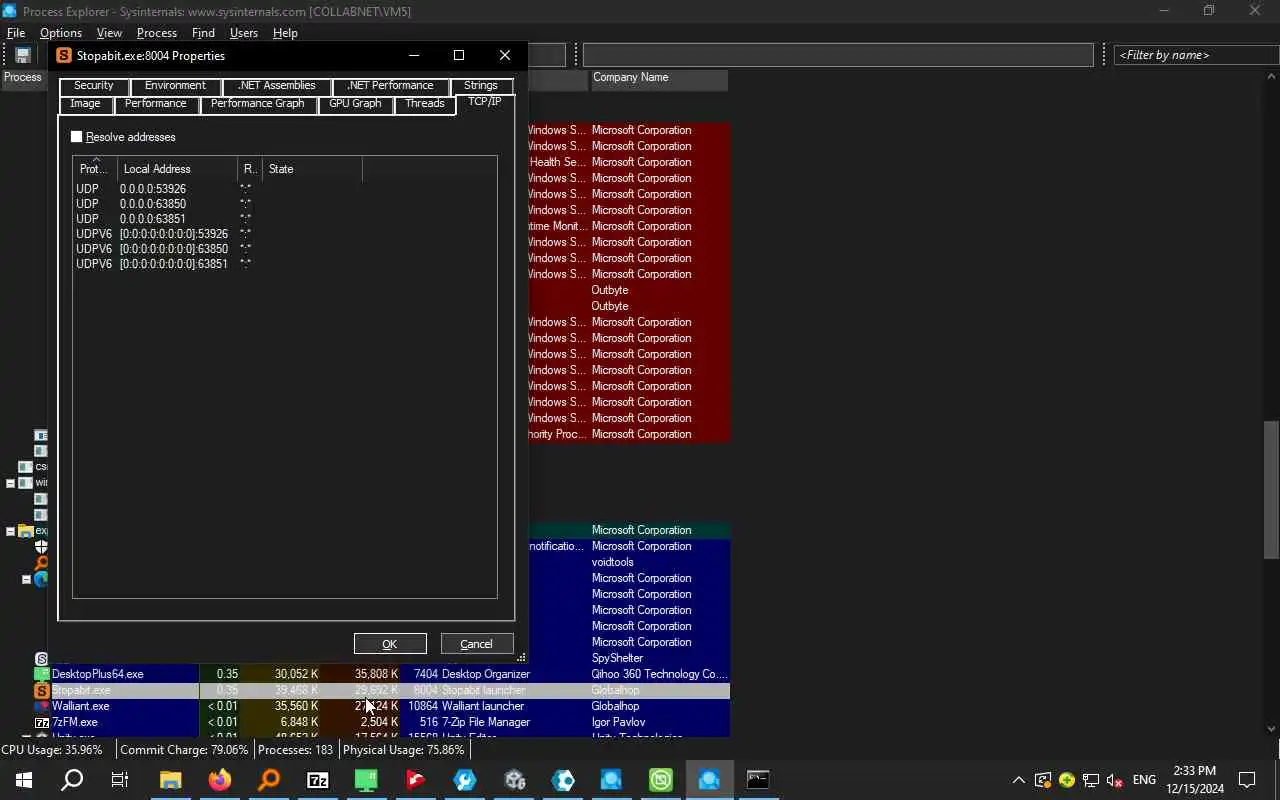1280x800 pixels.
Task: Open the notification center icon
Action: tap(1247, 780)
